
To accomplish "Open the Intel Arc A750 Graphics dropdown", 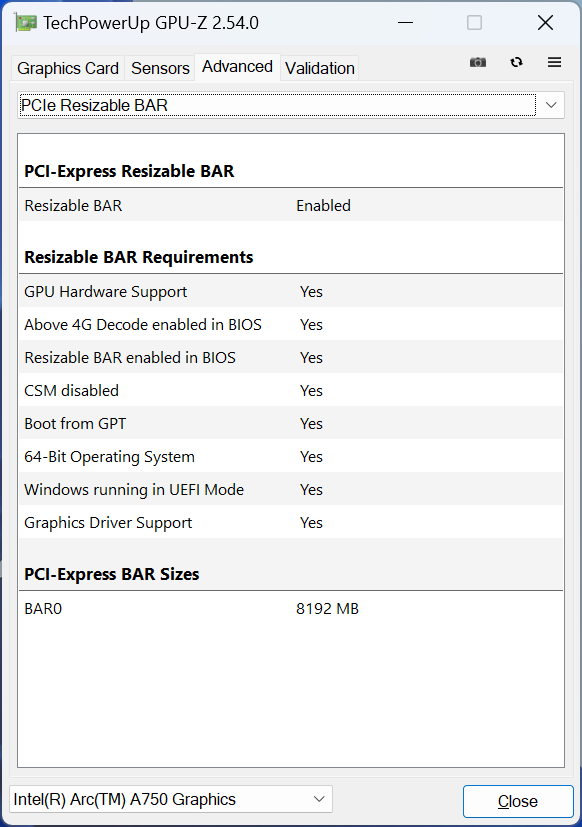I will (x=171, y=799).
